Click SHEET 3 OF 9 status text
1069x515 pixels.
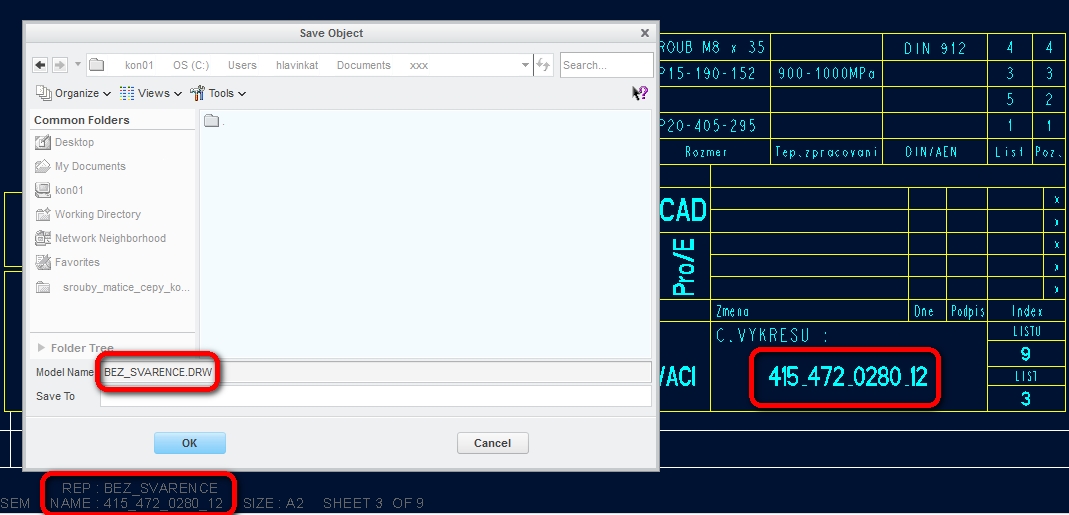click(x=373, y=504)
